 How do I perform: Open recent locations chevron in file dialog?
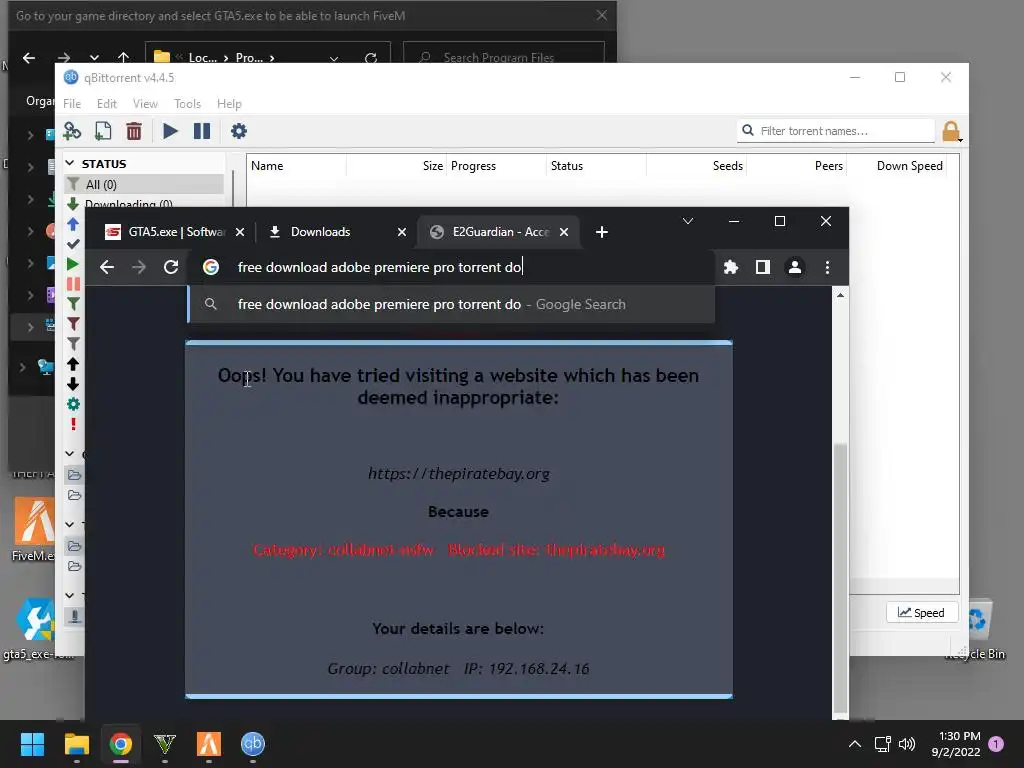(x=94, y=57)
